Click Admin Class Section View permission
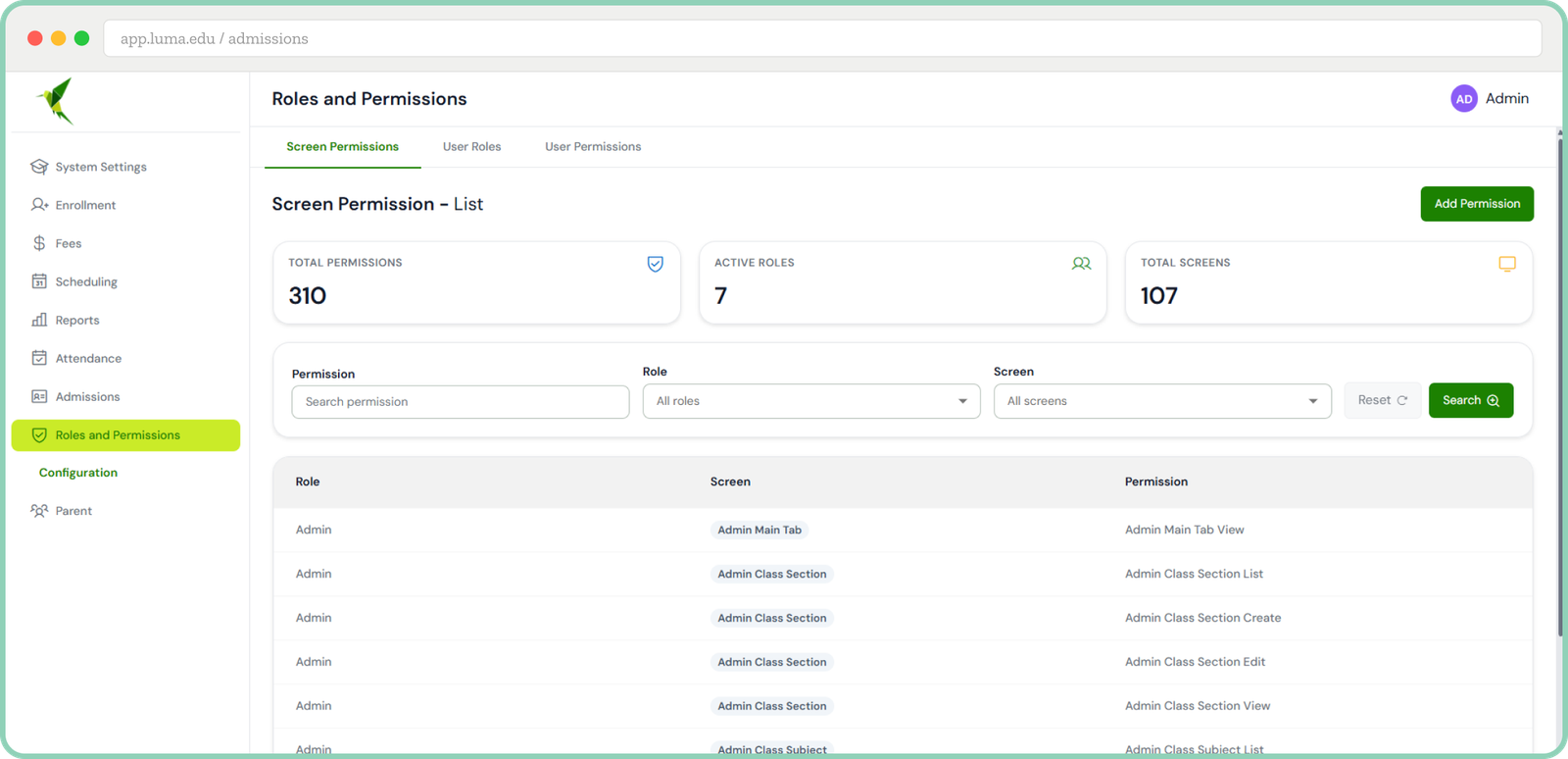The width and height of the screenshot is (1568, 759). tap(1198, 706)
